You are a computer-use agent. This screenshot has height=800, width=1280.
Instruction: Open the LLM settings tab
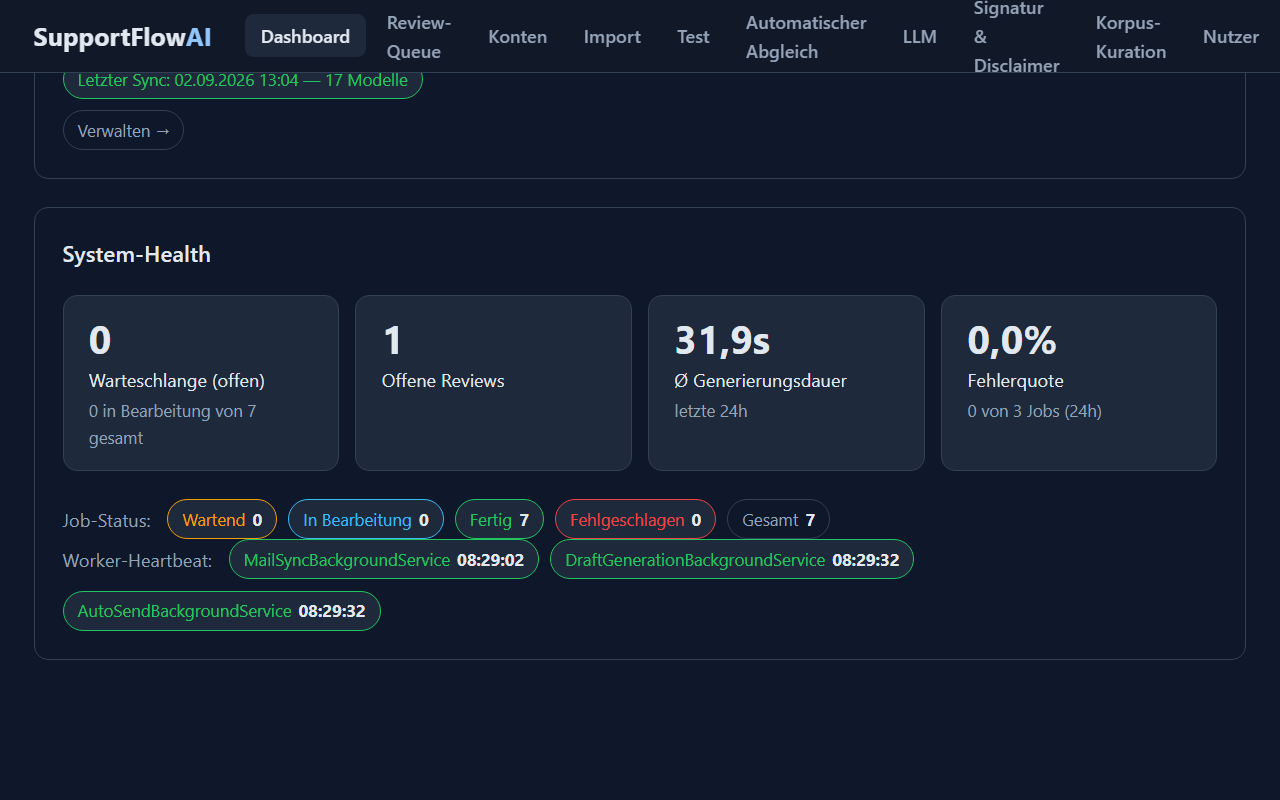[x=920, y=36]
